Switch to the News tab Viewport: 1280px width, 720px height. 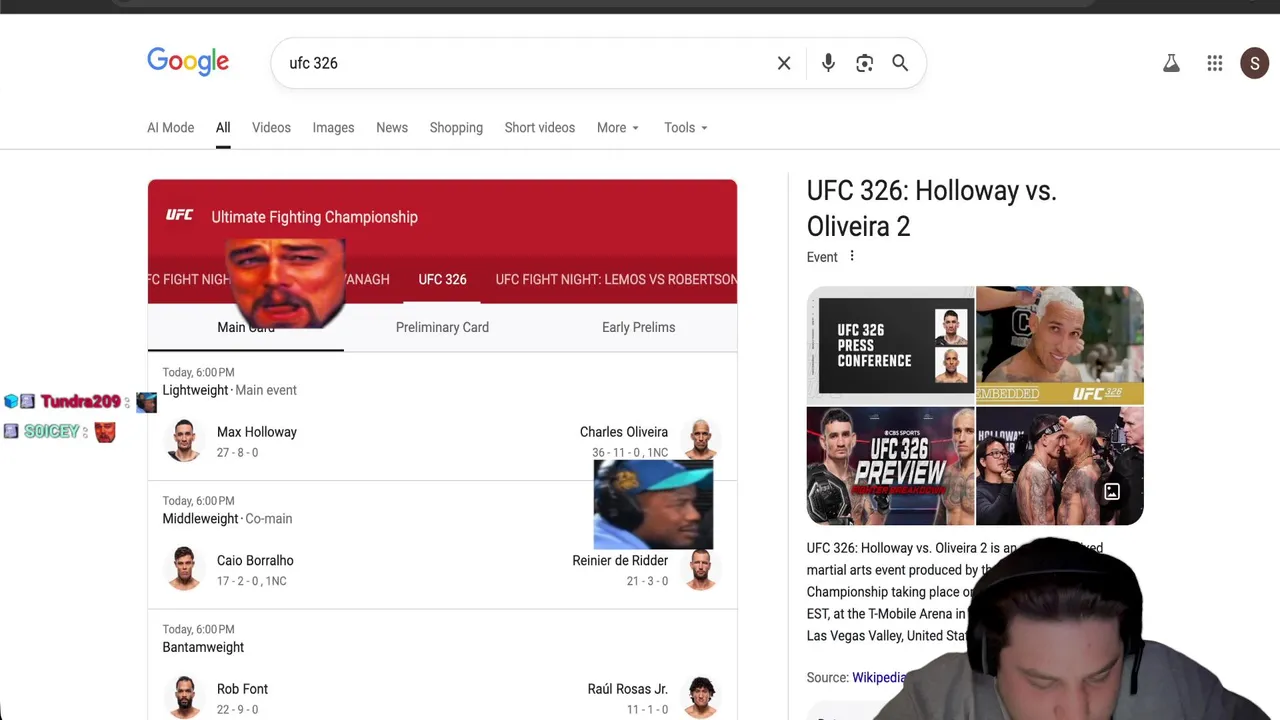point(392,128)
